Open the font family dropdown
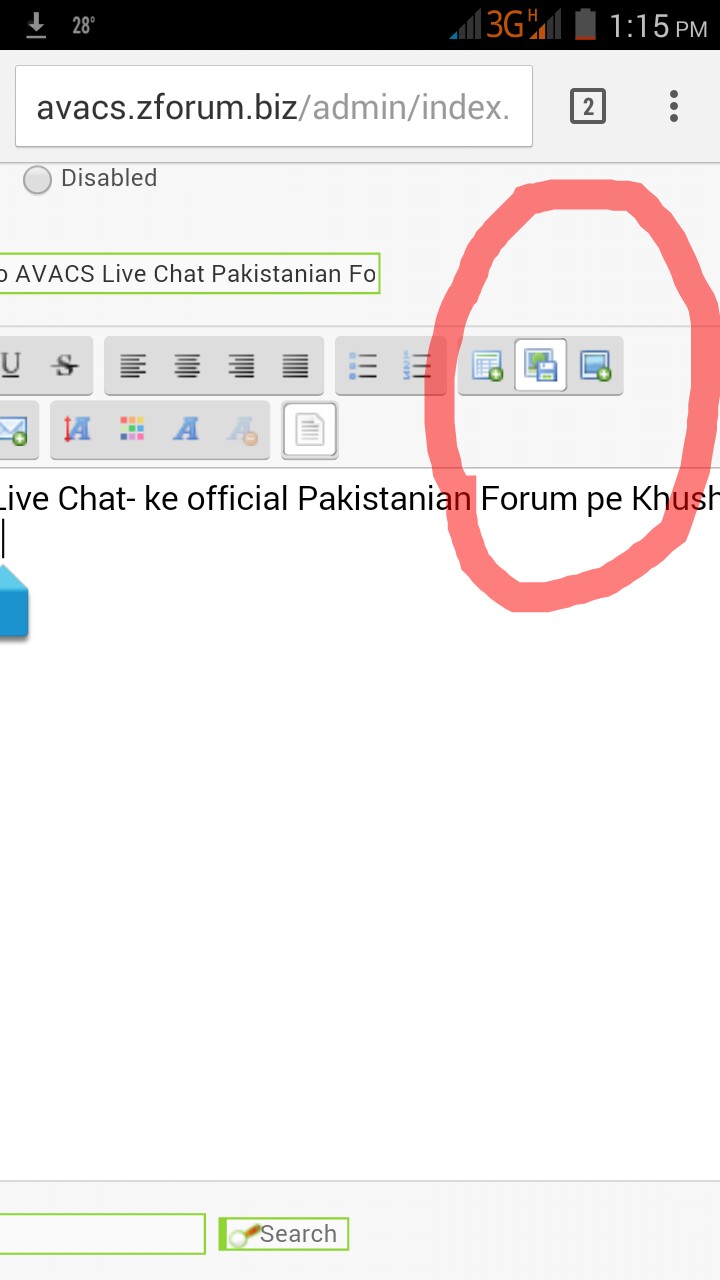Screen dimensions: 720x1280 click(186, 430)
